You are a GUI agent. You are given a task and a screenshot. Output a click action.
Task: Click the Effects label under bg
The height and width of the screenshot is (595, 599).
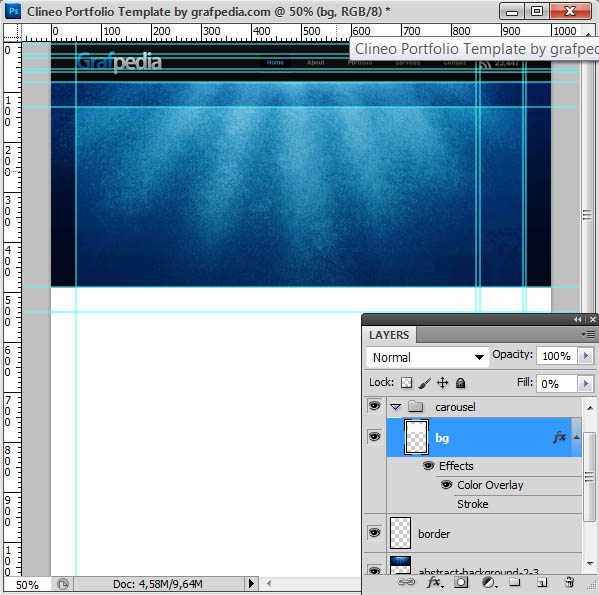point(456,466)
